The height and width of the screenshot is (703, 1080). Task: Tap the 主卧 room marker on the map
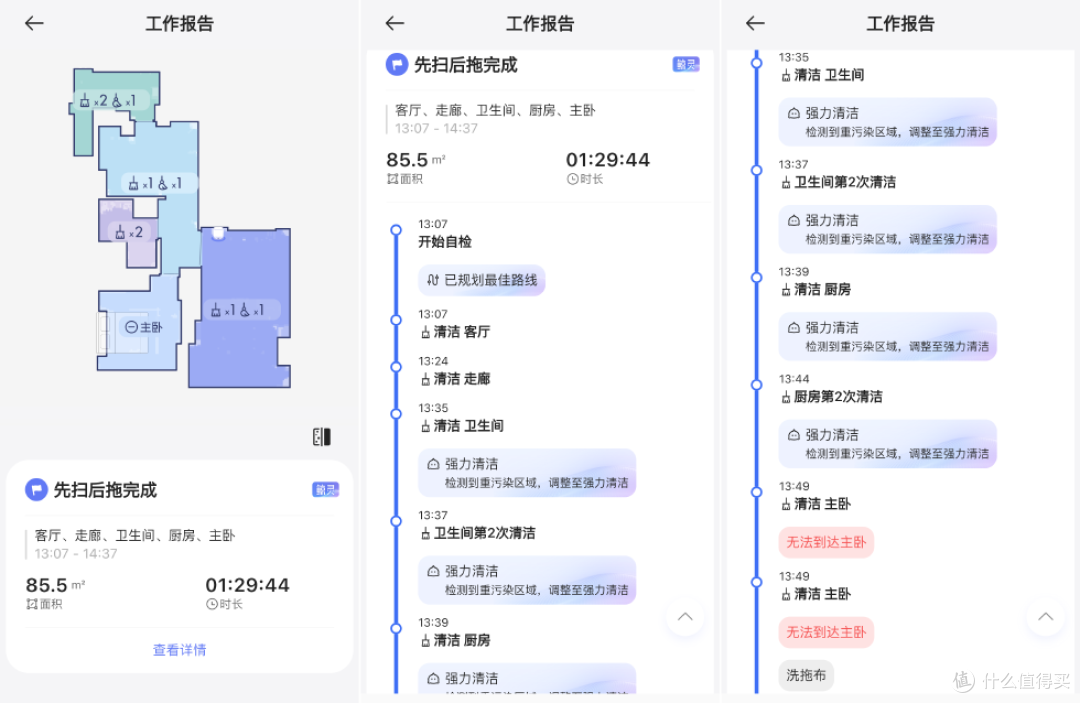(x=143, y=327)
